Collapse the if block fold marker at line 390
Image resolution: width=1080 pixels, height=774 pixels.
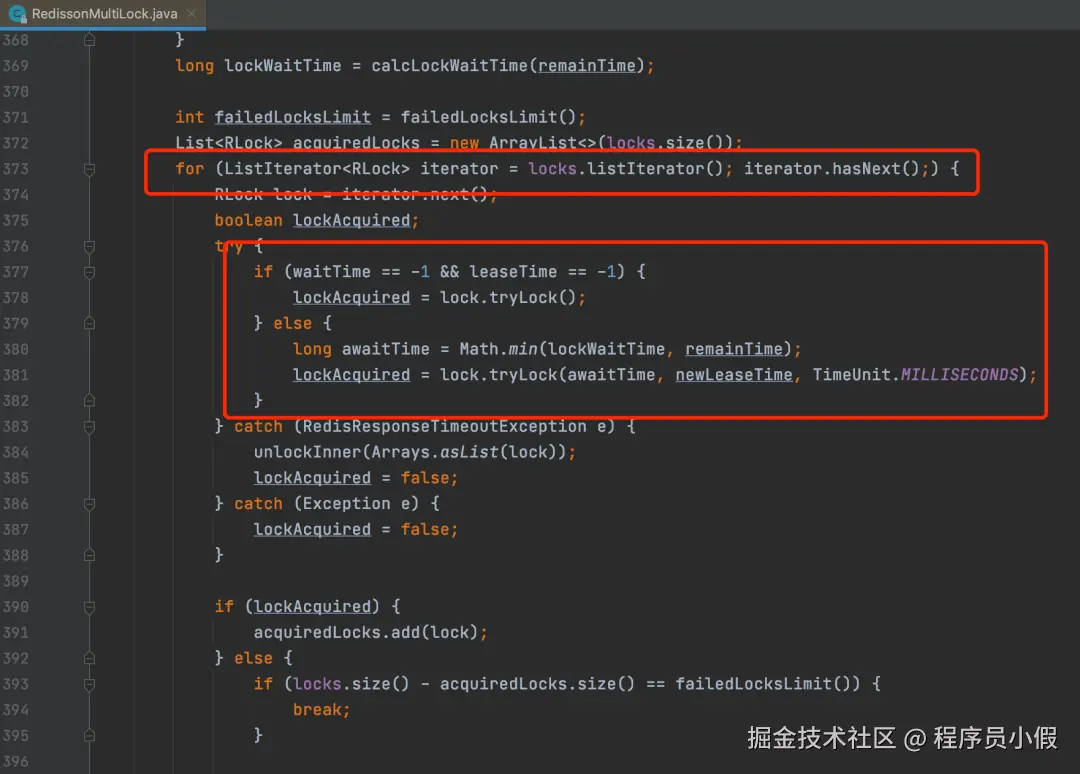coord(88,606)
